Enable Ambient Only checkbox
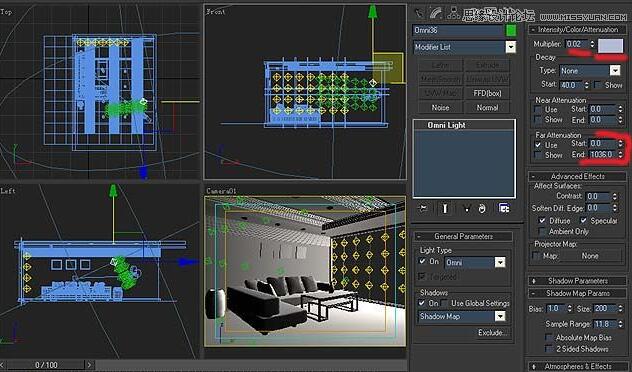 pyautogui.click(x=543, y=231)
